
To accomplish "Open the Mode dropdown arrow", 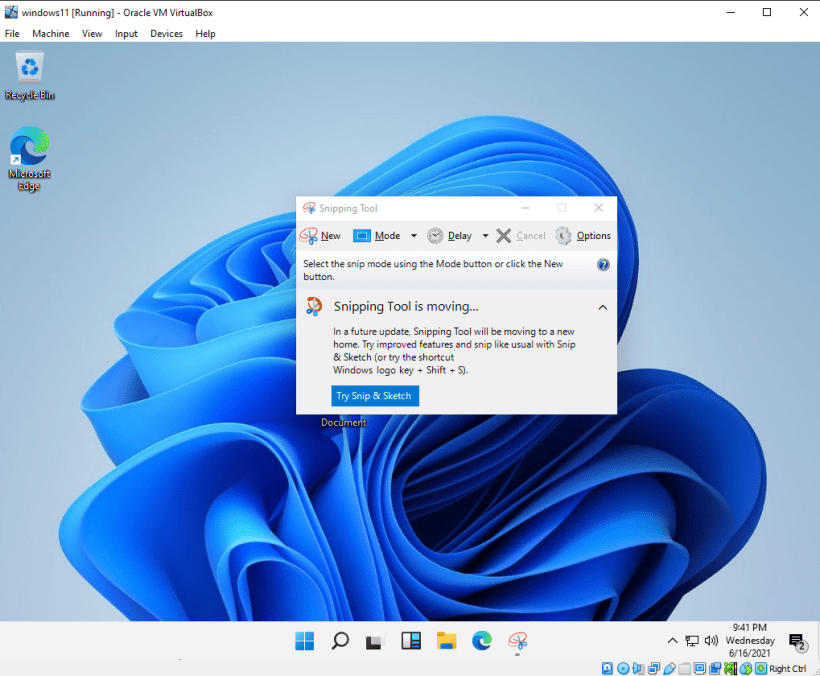I will coord(413,235).
